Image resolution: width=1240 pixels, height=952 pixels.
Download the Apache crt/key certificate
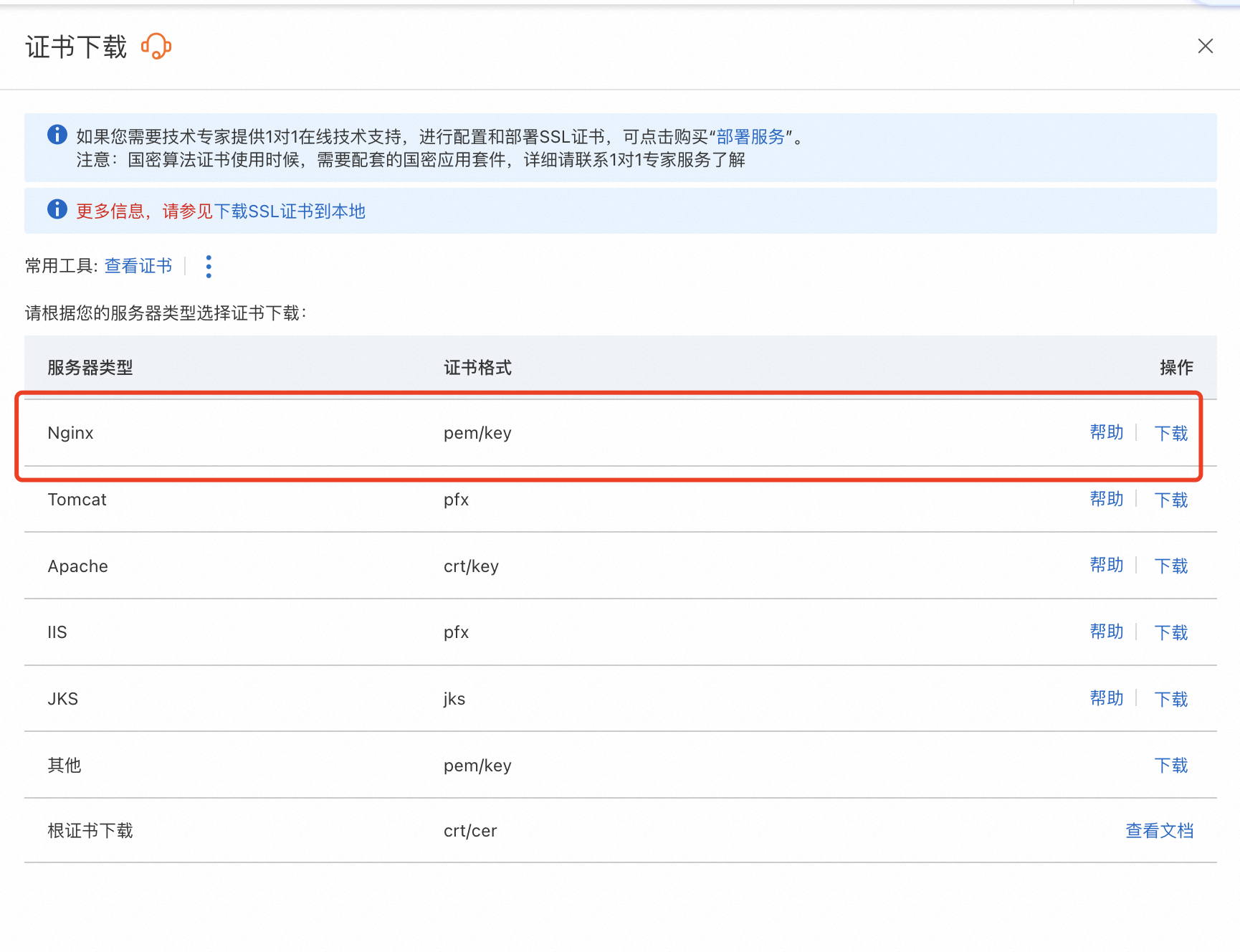point(1171,566)
